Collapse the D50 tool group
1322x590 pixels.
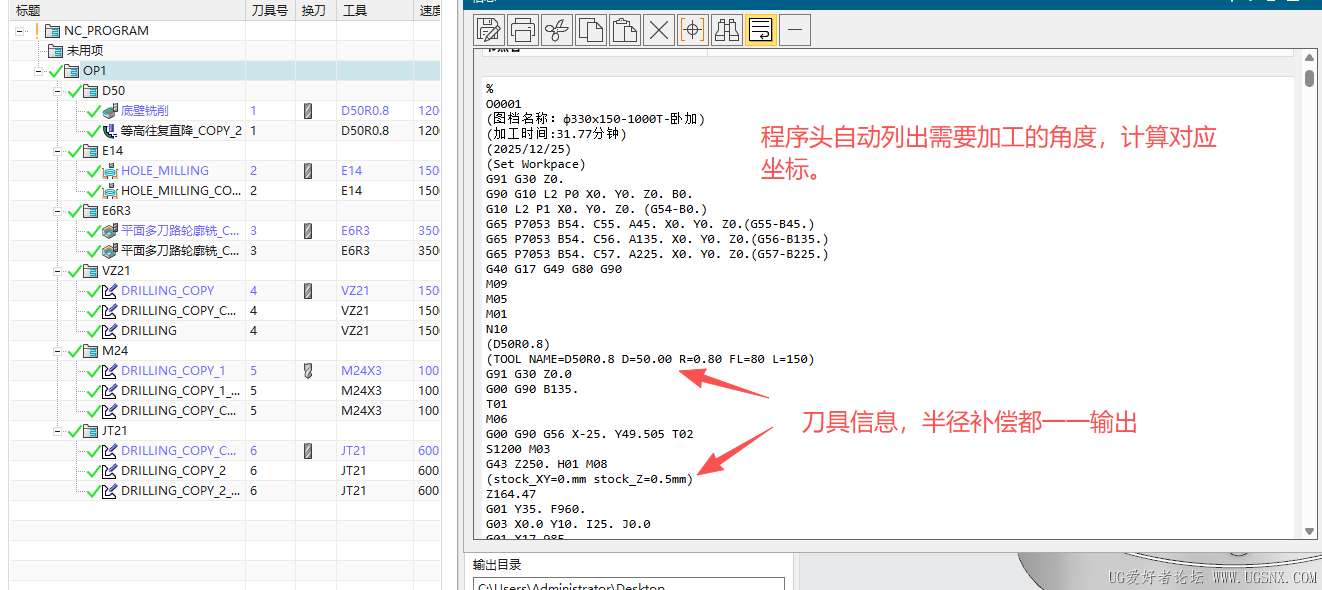(x=57, y=90)
